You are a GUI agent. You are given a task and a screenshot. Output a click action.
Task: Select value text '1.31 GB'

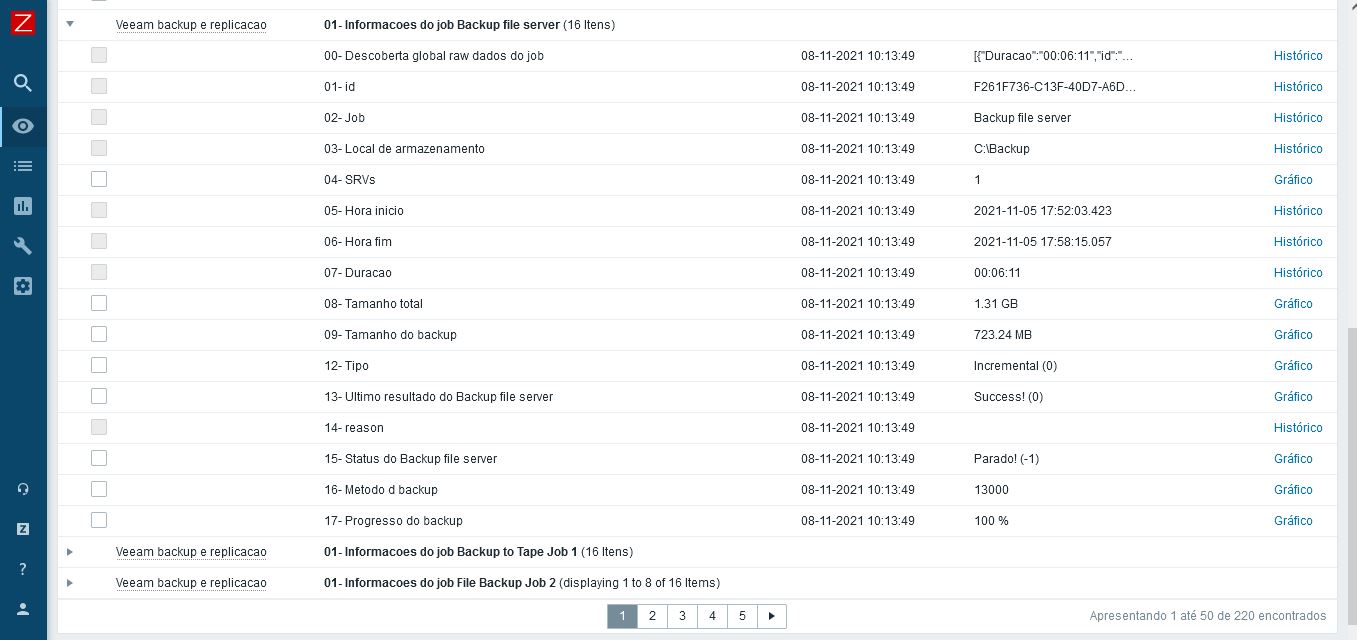pyautogui.click(x=996, y=304)
